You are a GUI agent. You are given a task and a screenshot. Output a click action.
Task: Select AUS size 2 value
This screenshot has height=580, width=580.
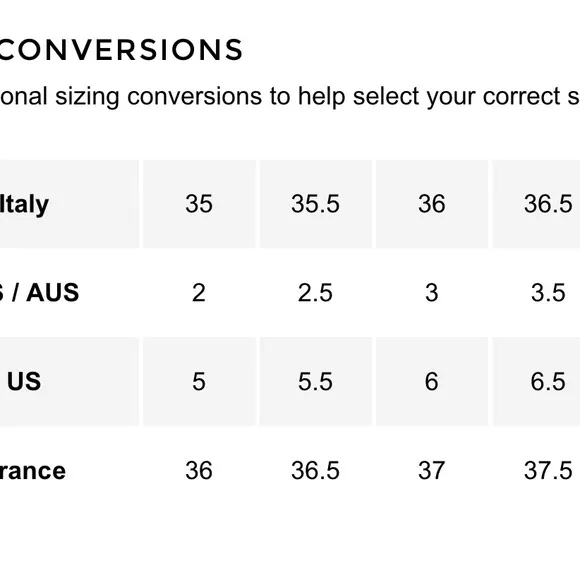(x=199, y=293)
